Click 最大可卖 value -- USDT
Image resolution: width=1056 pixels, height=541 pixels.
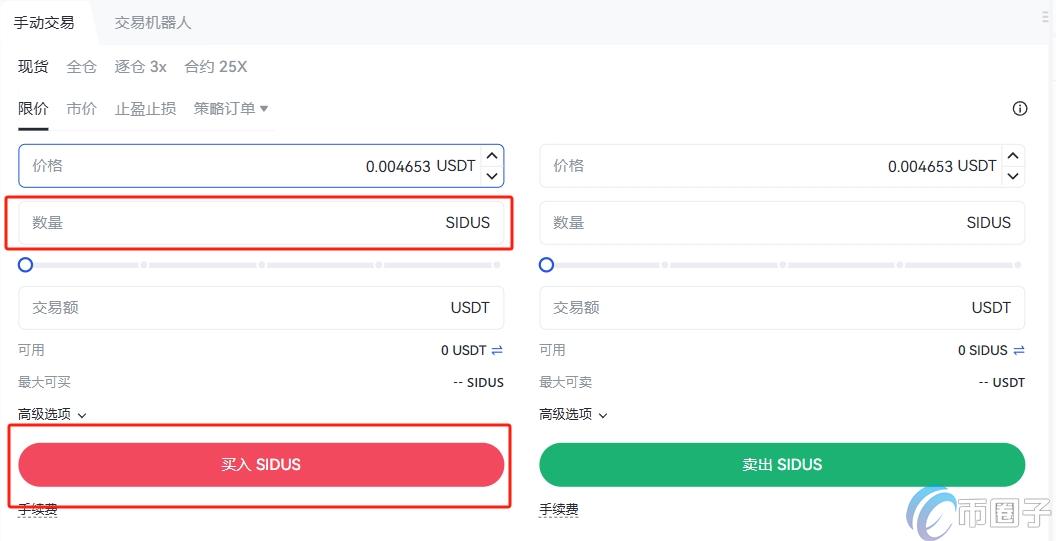coord(1001,383)
